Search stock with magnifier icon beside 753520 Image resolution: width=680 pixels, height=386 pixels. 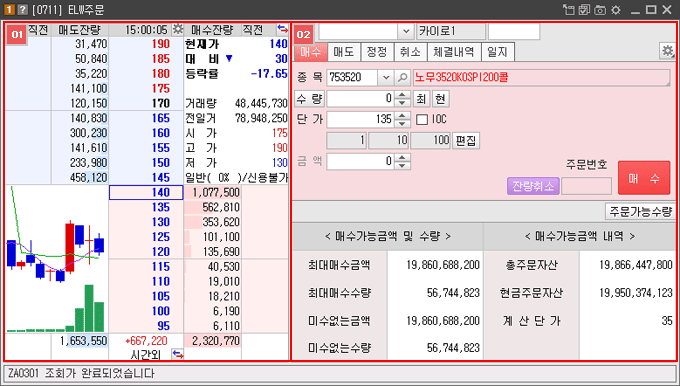[402, 78]
